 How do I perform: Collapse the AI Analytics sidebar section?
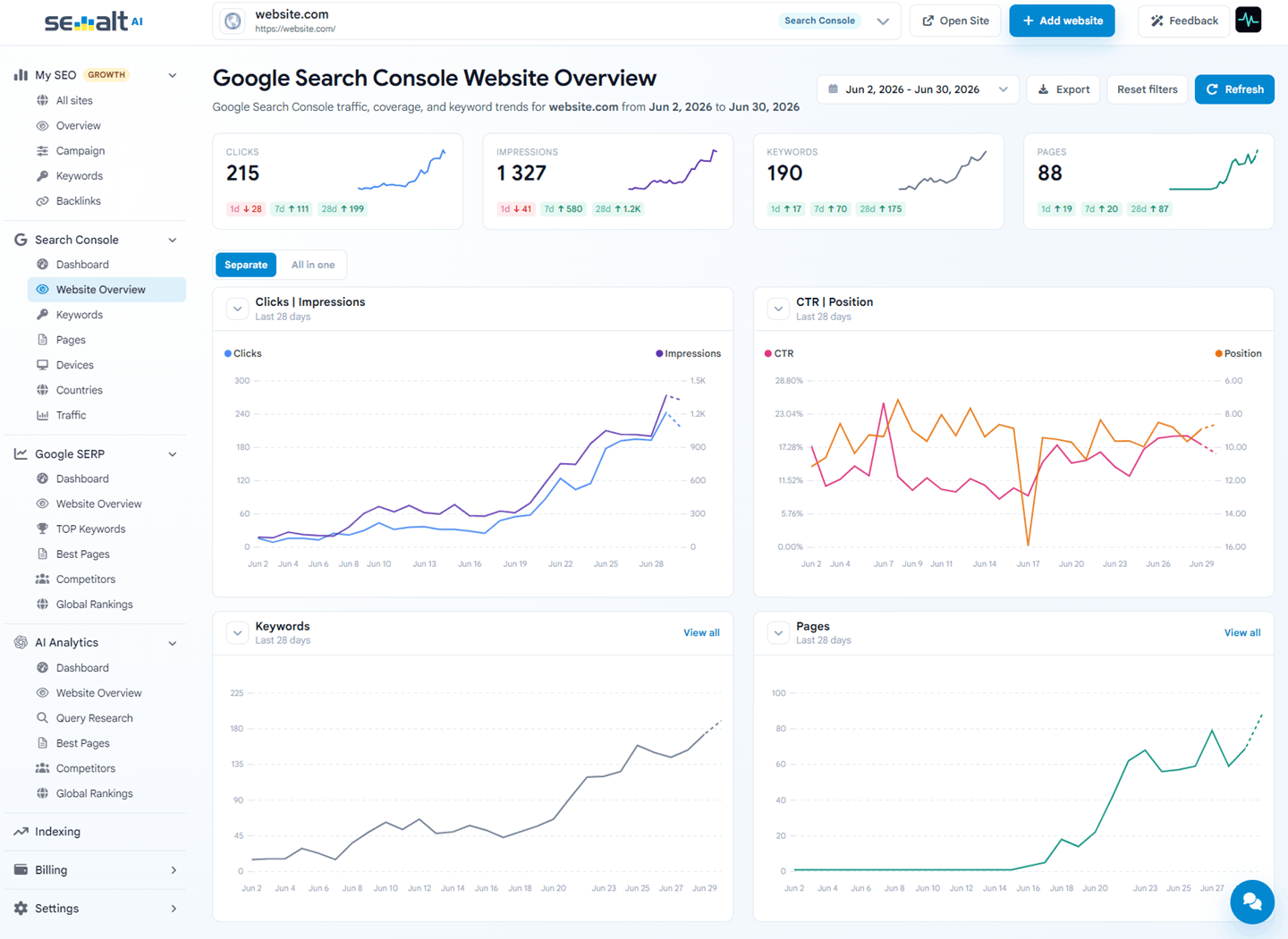tap(173, 643)
